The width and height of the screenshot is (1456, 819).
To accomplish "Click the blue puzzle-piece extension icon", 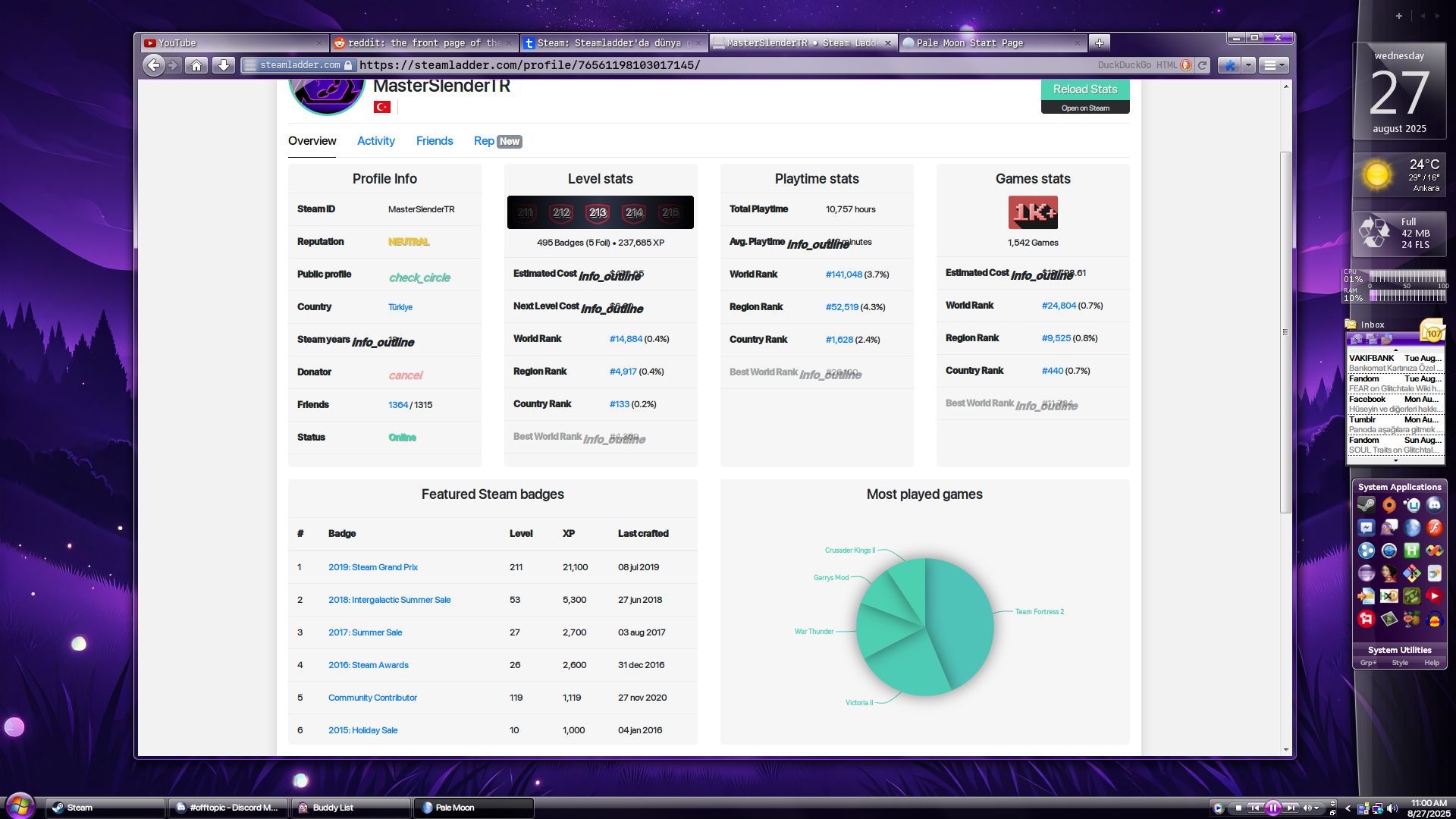I will coord(1228,65).
